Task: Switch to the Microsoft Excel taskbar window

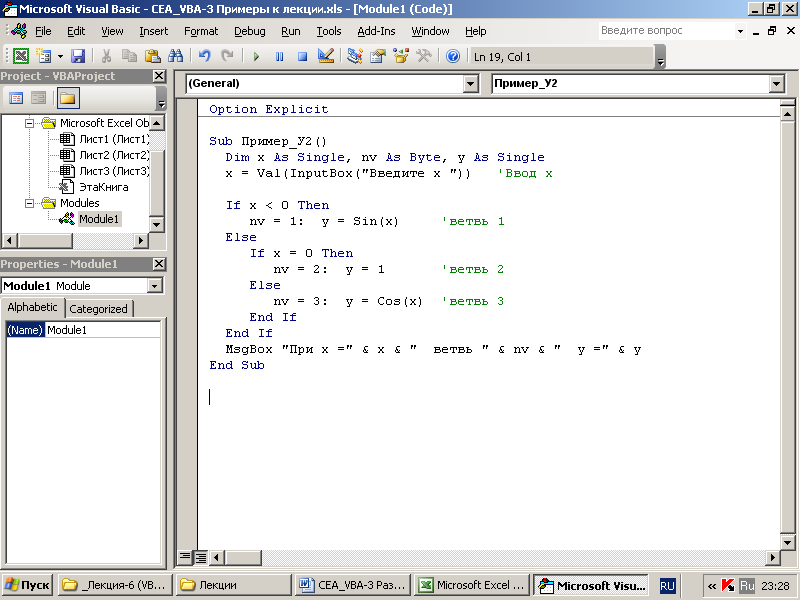Action: [x=472, y=585]
